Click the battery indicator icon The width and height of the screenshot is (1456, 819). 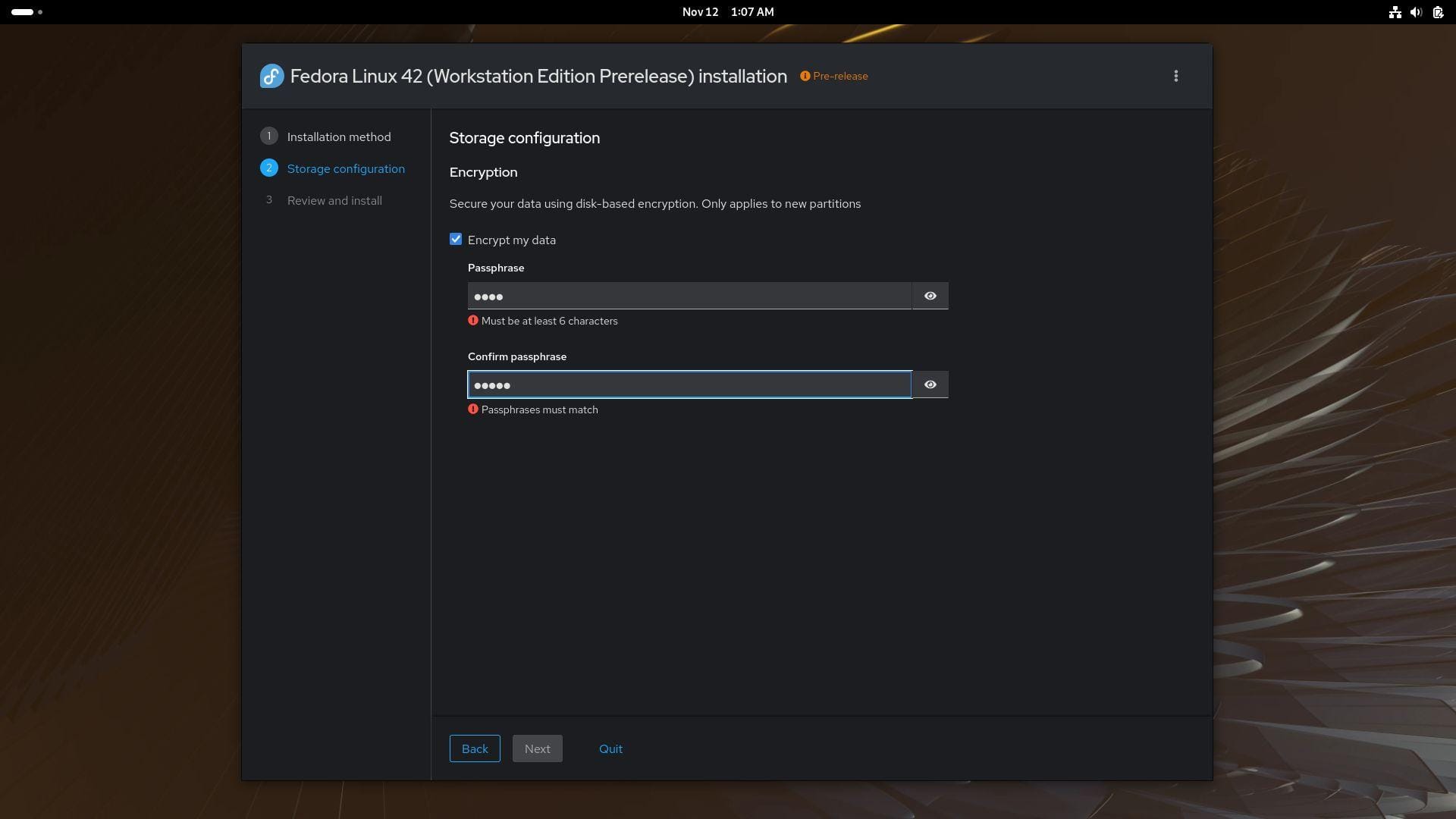click(x=1437, y=12)
